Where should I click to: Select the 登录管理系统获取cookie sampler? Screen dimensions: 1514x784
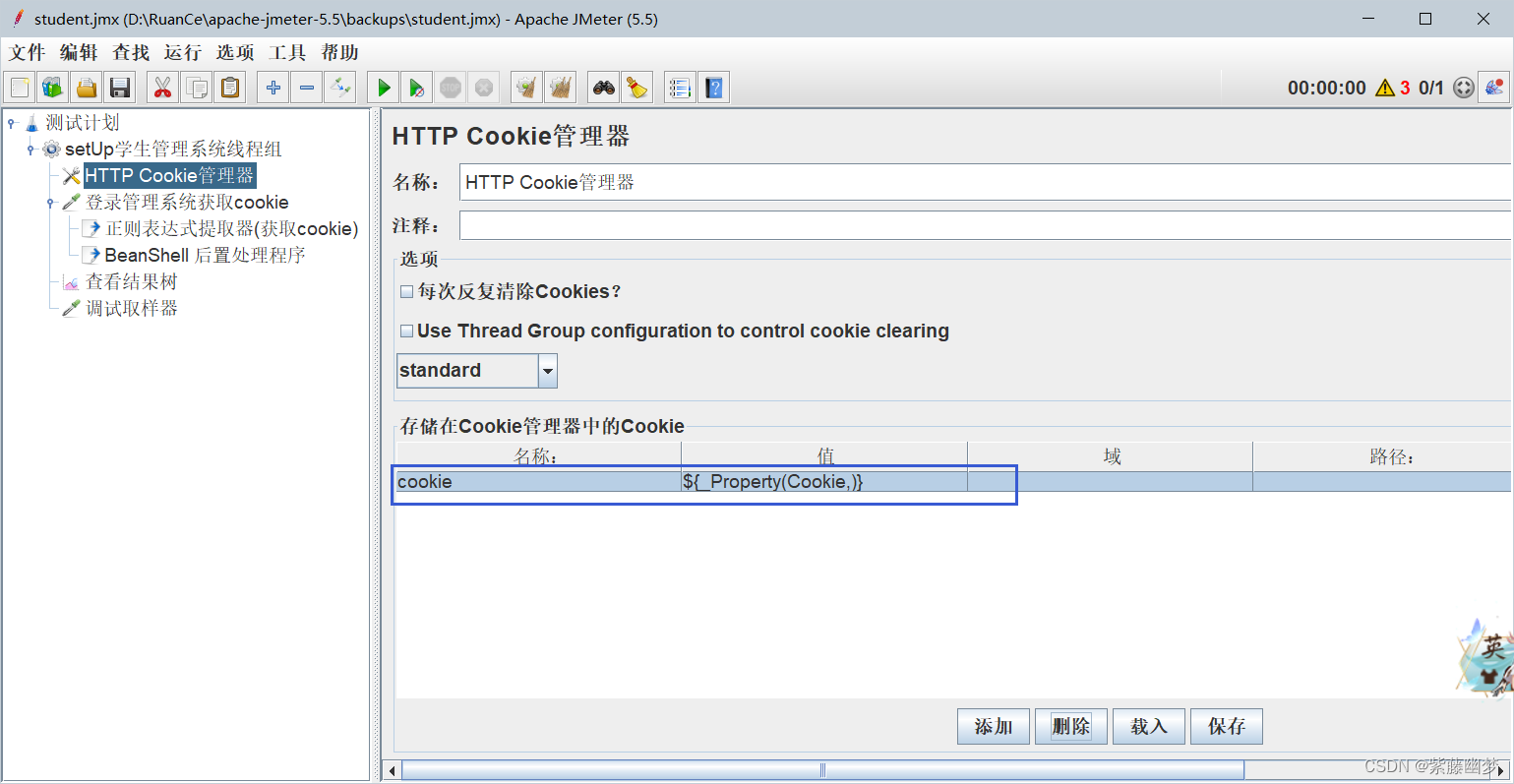[x=187, y=203]
